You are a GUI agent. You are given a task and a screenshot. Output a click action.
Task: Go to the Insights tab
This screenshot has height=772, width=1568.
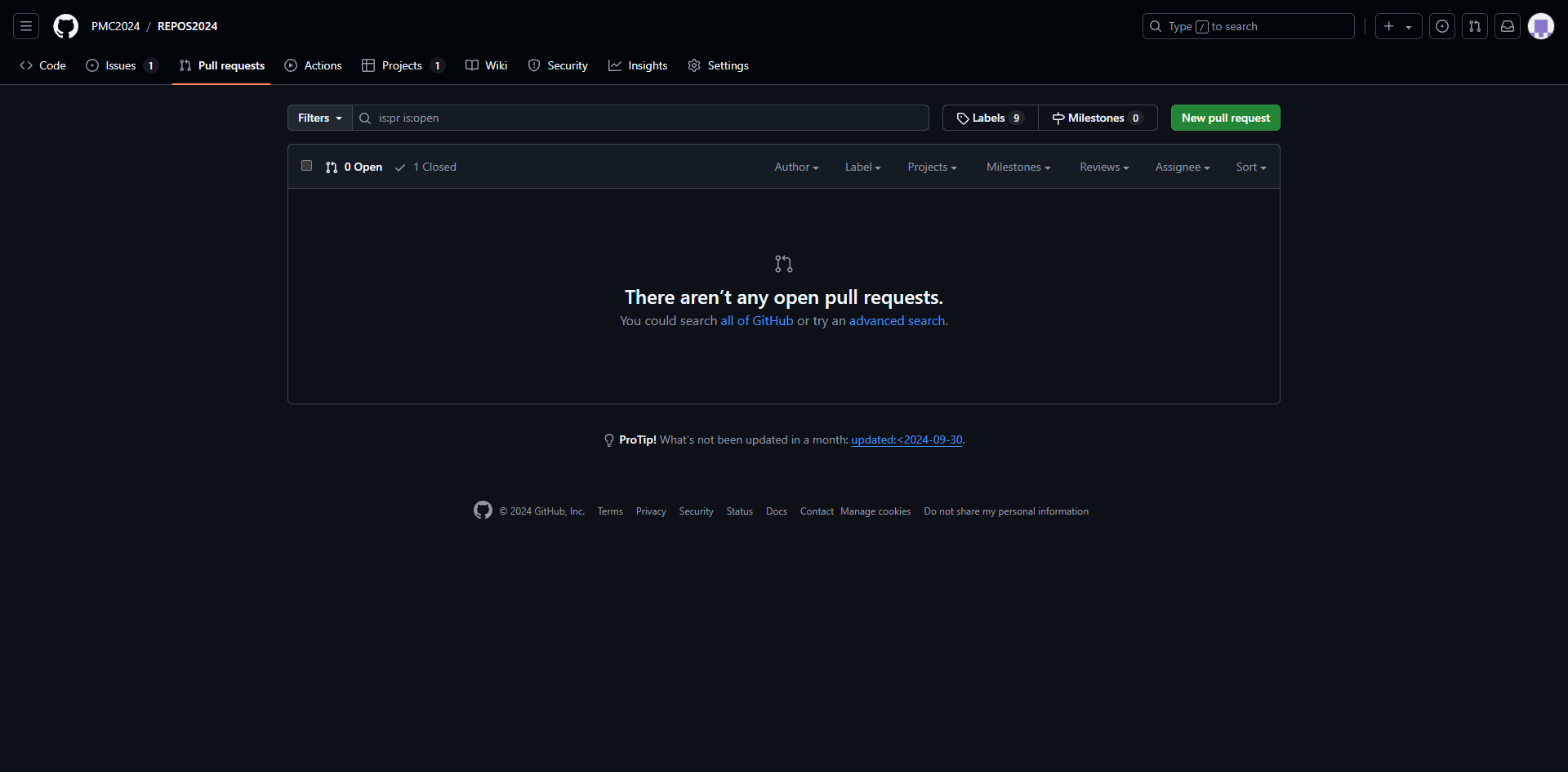click(638, 65)
